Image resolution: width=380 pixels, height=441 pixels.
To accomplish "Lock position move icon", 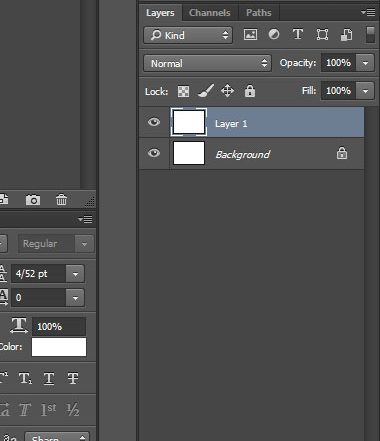I will click(x=227, y=91).
